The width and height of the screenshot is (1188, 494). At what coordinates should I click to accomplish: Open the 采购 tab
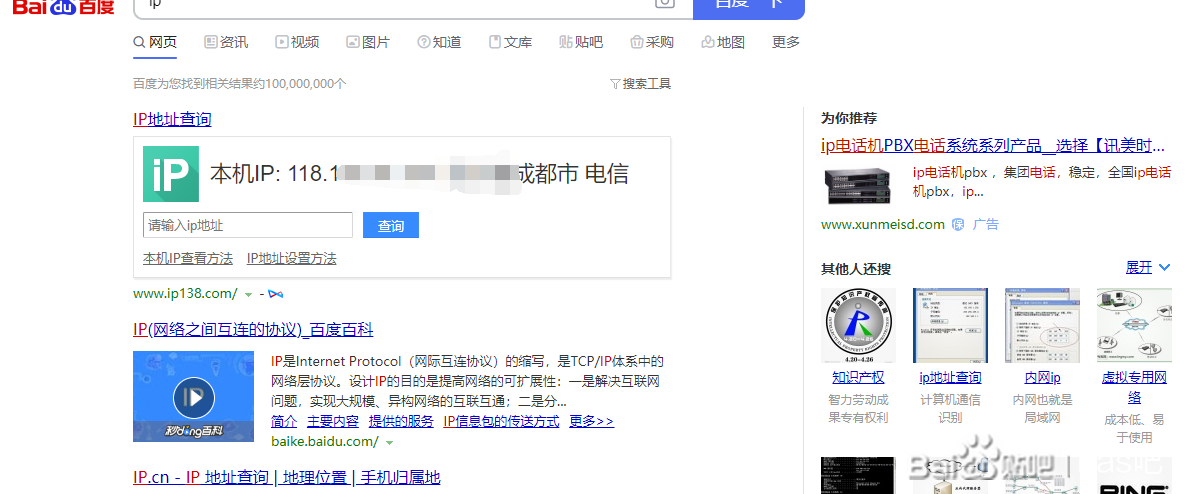[652, 42]
